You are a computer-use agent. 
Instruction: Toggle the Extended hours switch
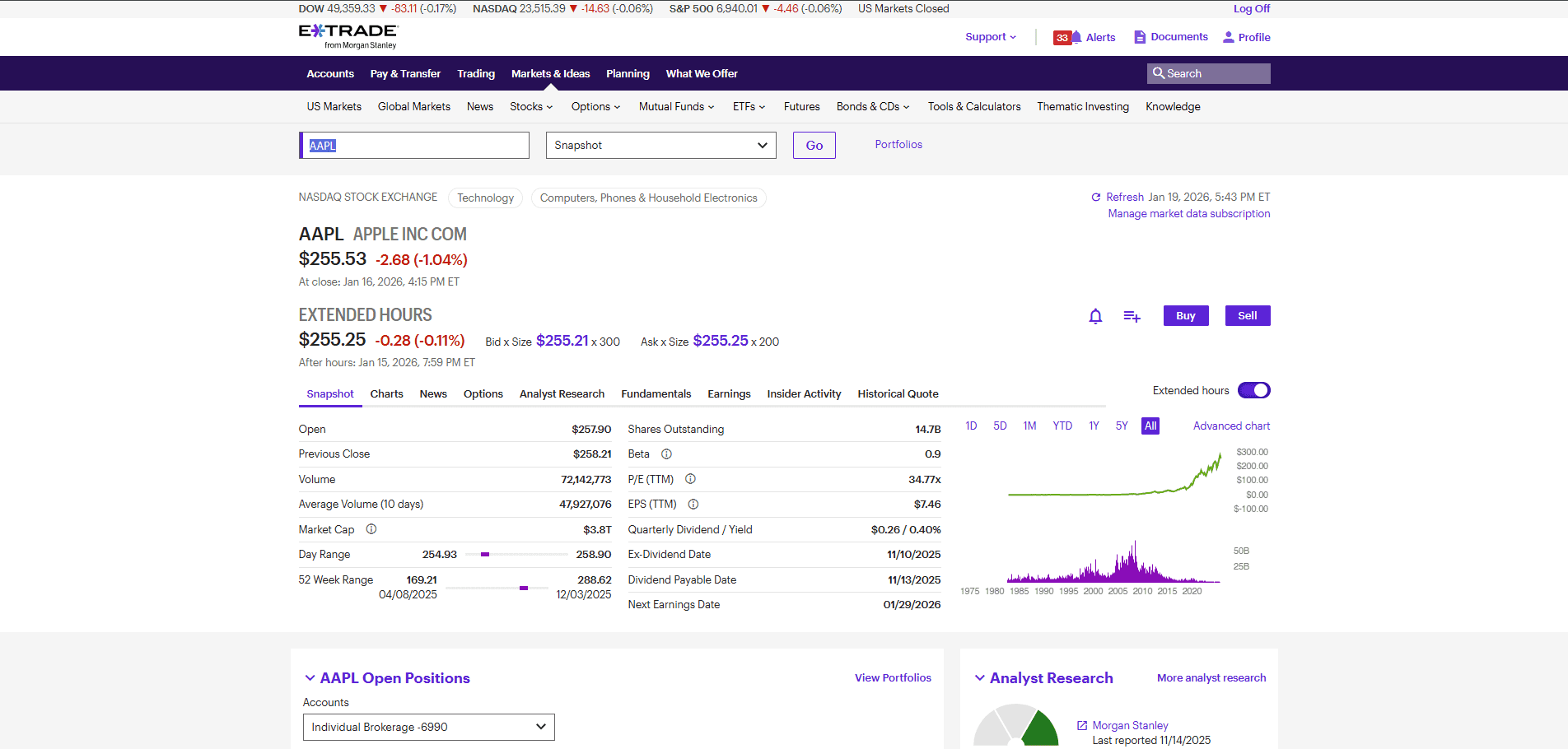coord(1253,390)
